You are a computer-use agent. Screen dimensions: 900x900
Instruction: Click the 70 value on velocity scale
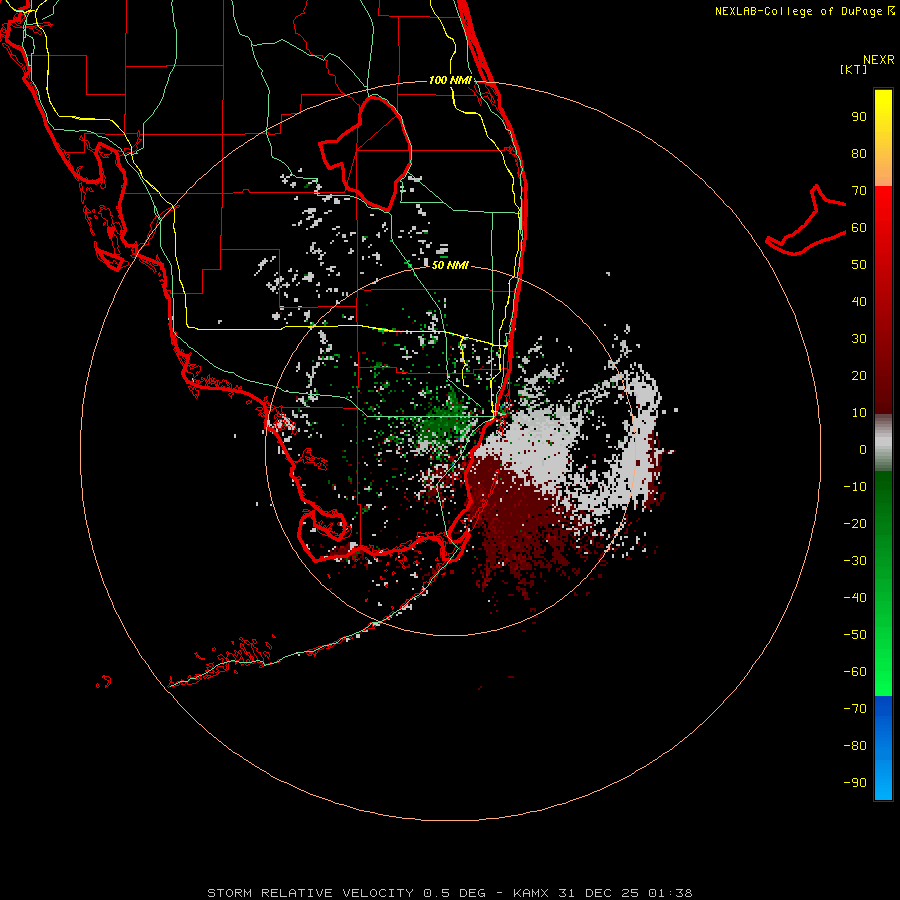pos(859,191)
